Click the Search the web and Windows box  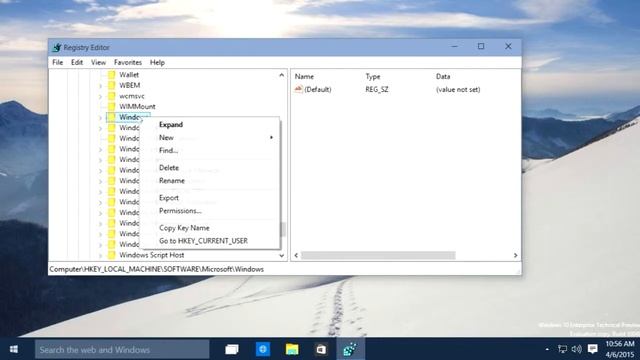coord(122,350)
